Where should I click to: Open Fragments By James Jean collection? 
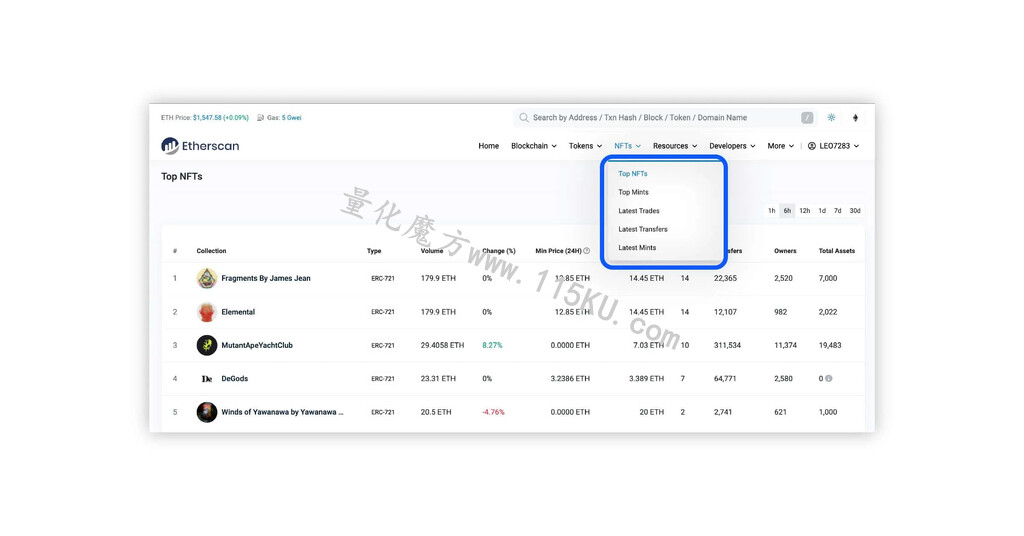pos(266,278)
